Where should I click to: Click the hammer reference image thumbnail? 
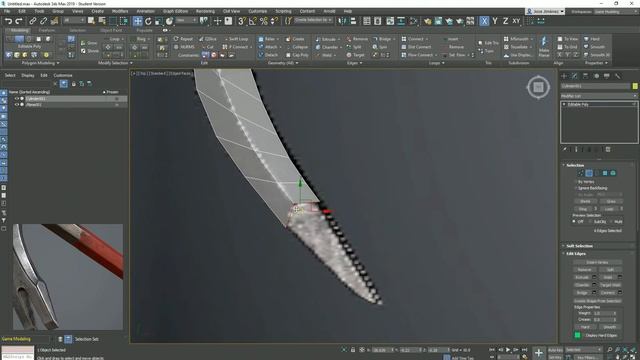(68, 277)
